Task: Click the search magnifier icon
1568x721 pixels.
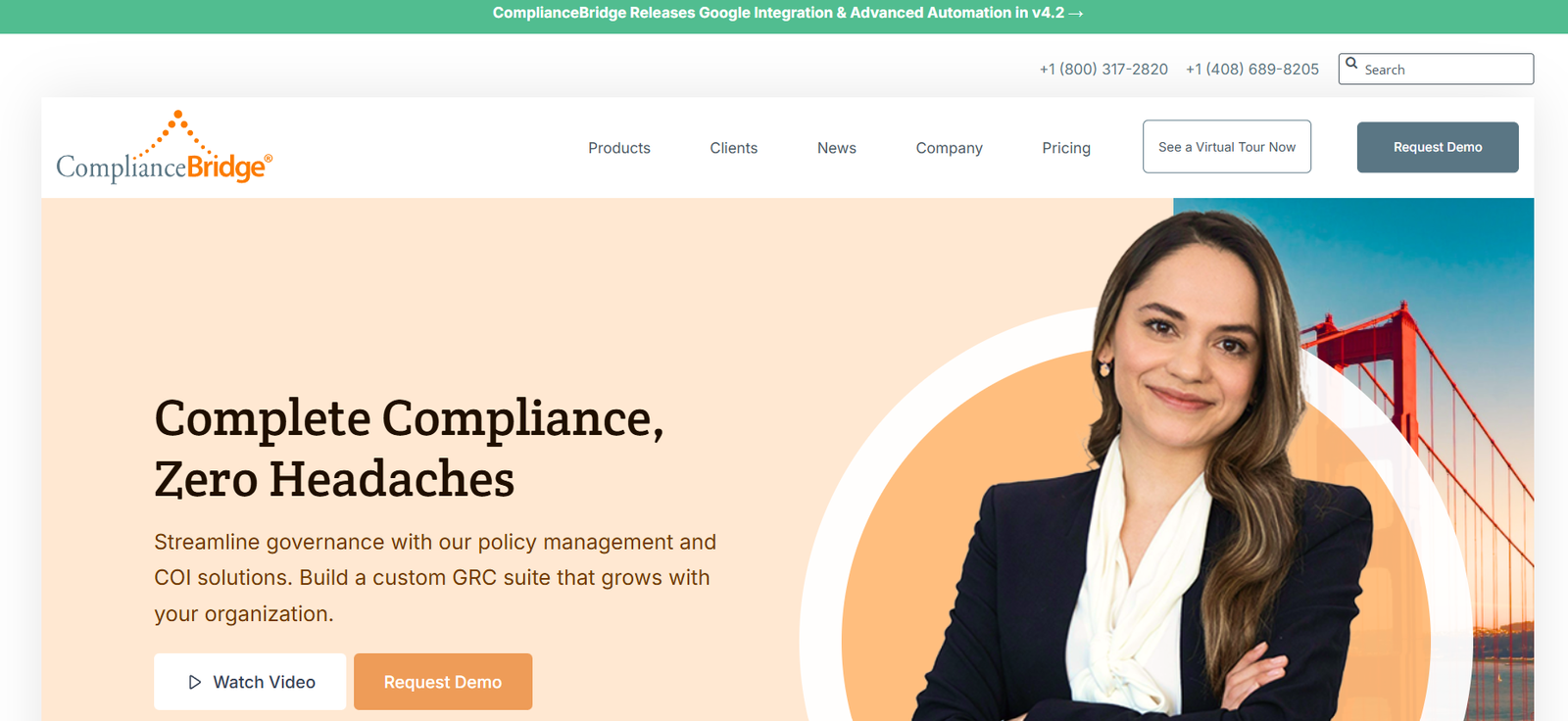Action: 1351,64
